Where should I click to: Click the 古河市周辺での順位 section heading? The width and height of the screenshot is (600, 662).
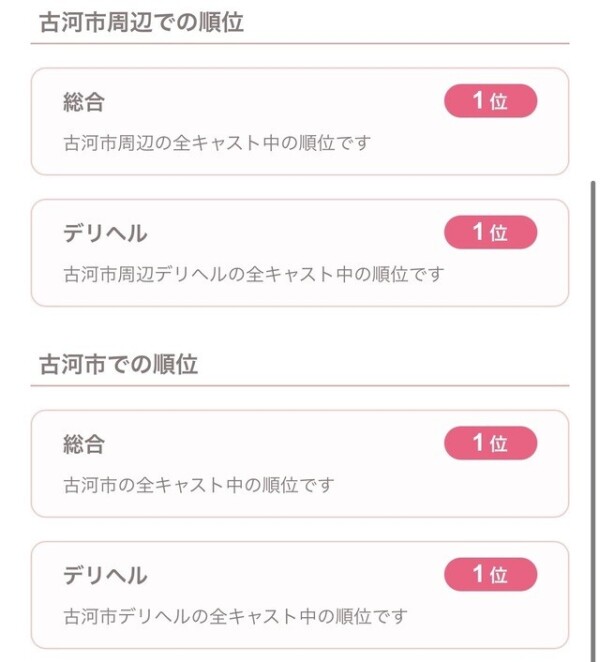pos(141,23)
